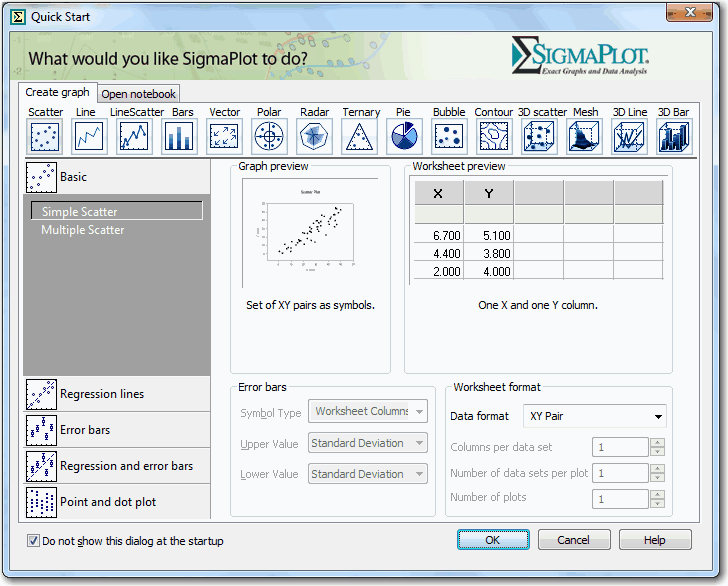Screen dimensions: 728x586
Task: Choose the Bubble plot icon
Action: point(449,137)
